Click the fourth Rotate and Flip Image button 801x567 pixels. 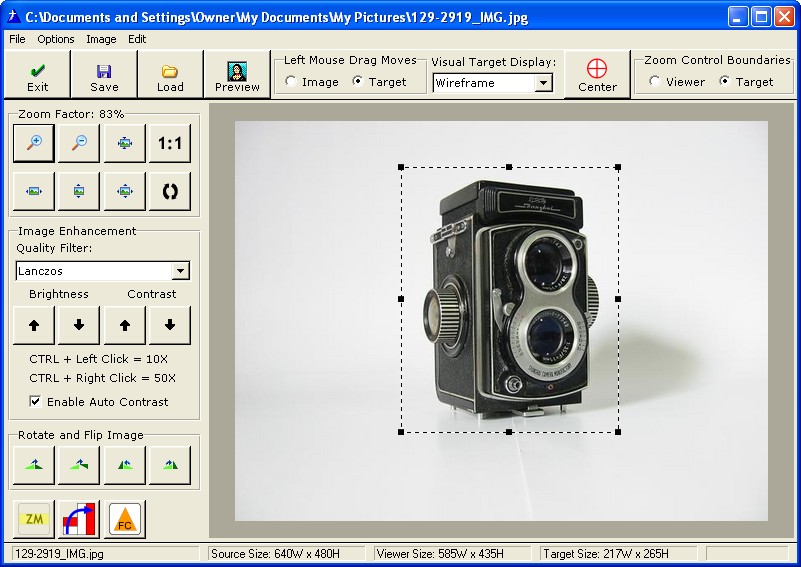pyautogui.click(x=170, y=465)
